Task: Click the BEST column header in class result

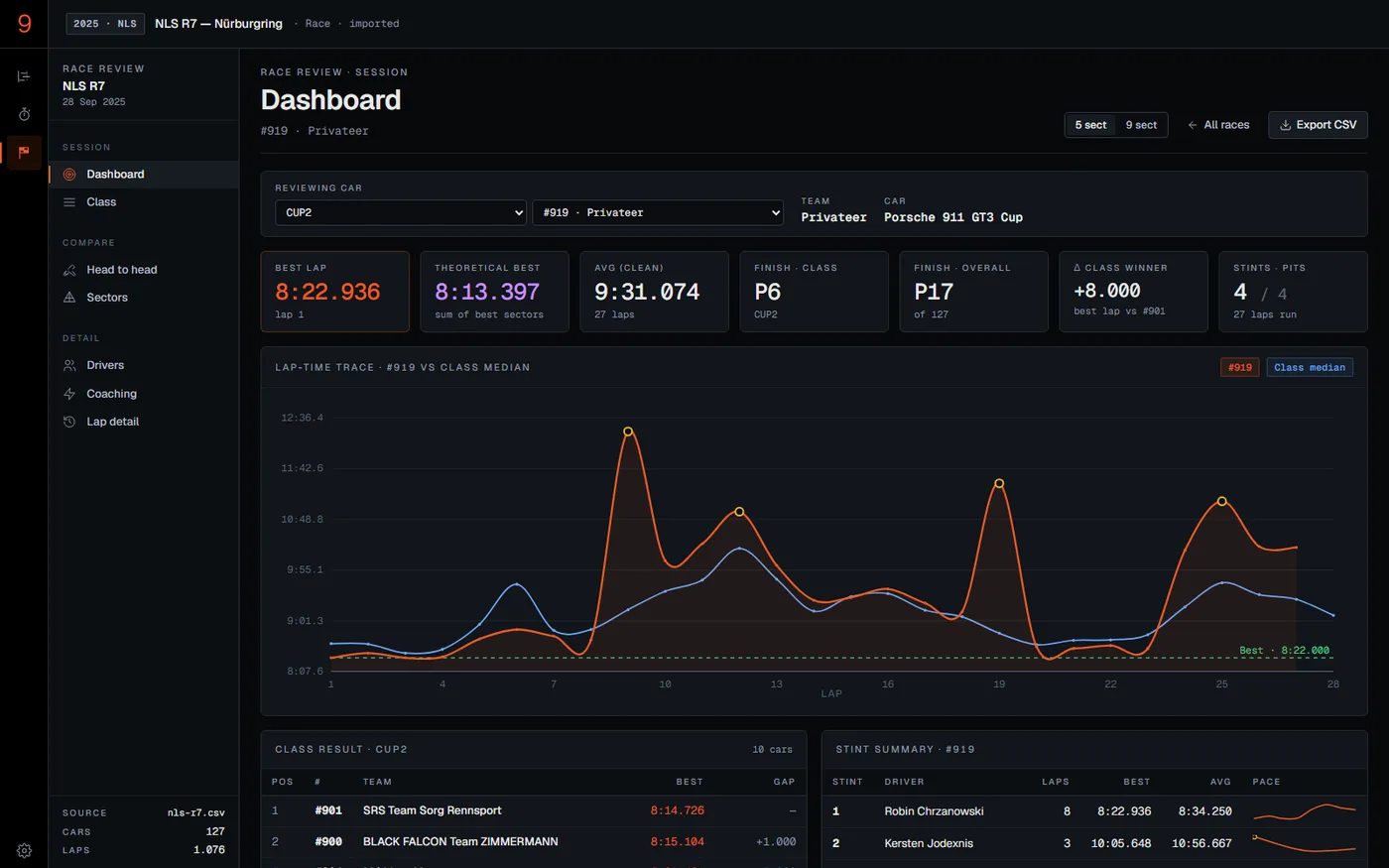Action: [x=690, y=782]
